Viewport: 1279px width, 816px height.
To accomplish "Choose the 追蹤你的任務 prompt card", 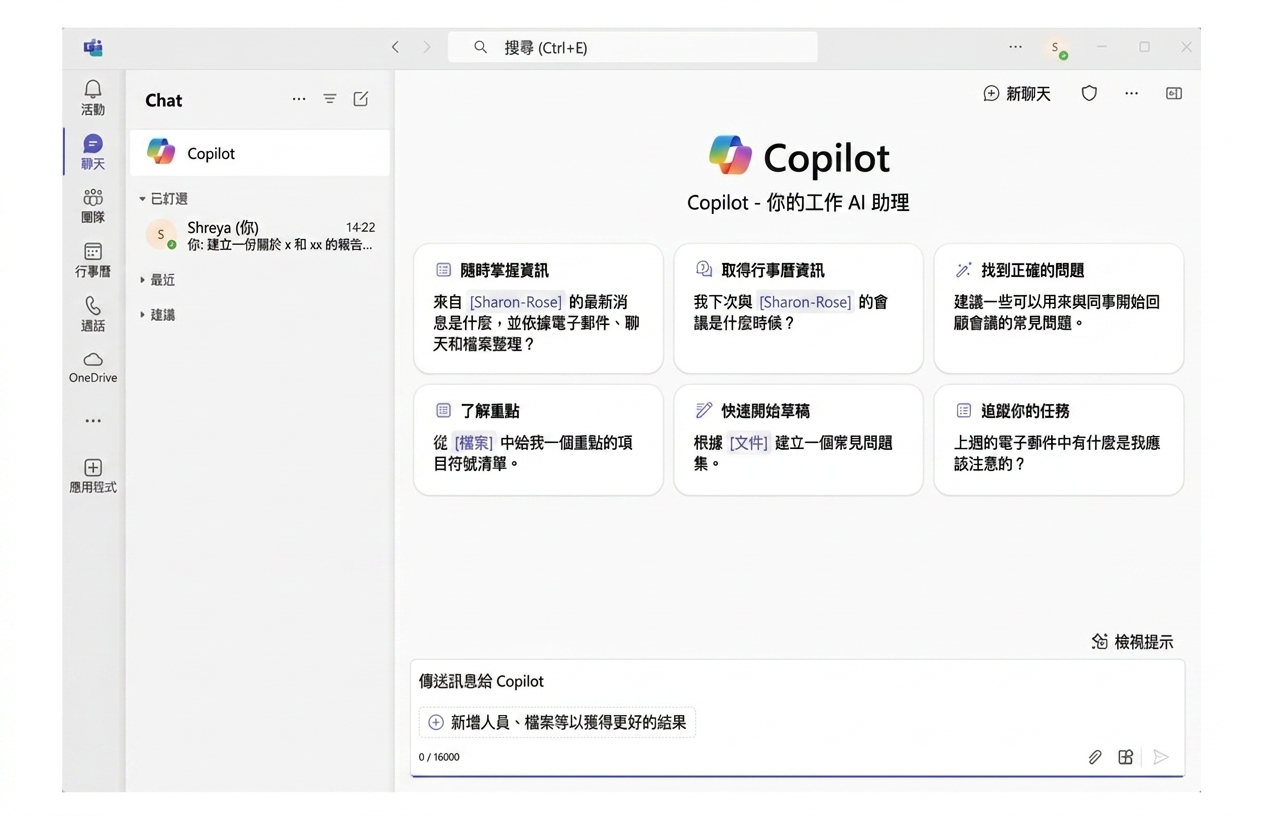I will [x=1059, y=440].
